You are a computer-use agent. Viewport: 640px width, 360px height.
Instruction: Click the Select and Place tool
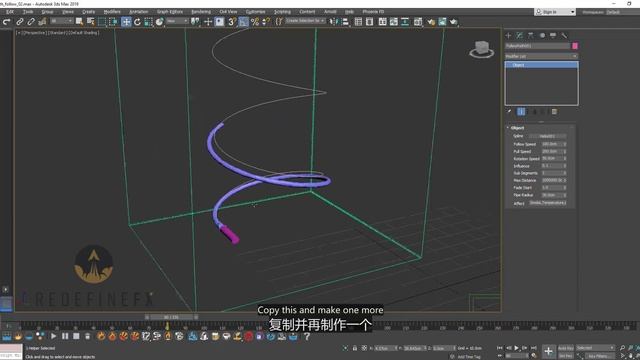point(160,22)
